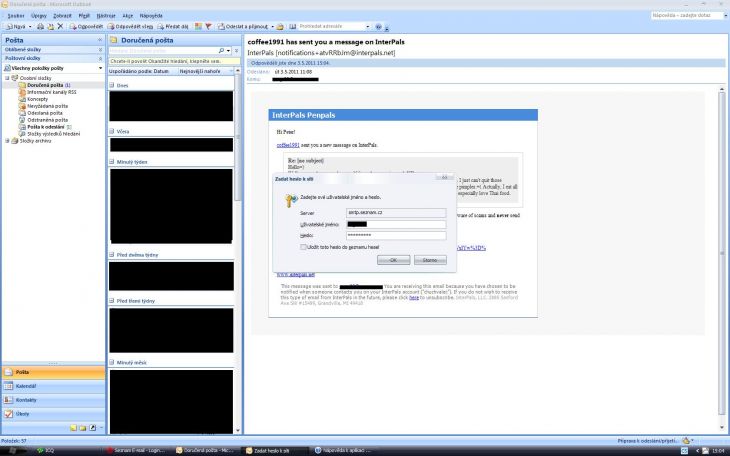Click the blue help icon in the toolbar
This screenshot has width=730, height=456.
tap(379, 27)
